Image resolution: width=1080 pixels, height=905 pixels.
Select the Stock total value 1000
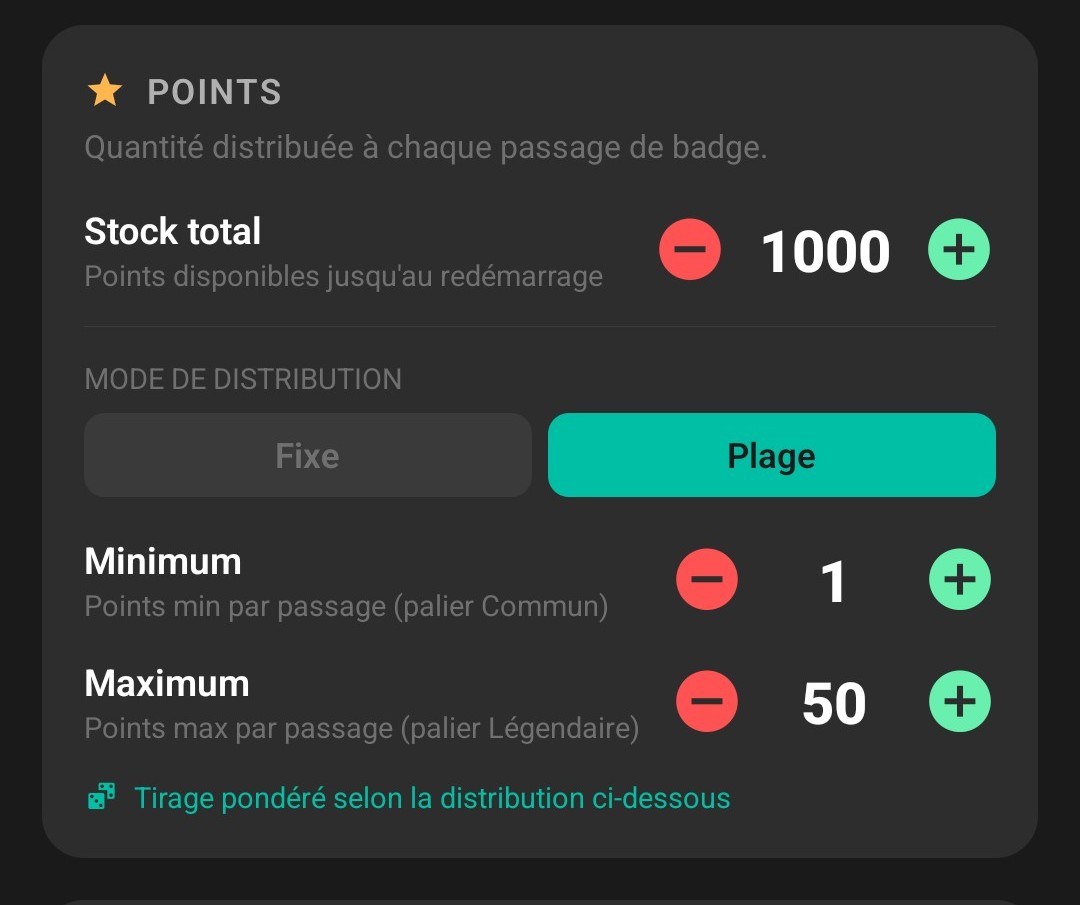tap(826, 250)
